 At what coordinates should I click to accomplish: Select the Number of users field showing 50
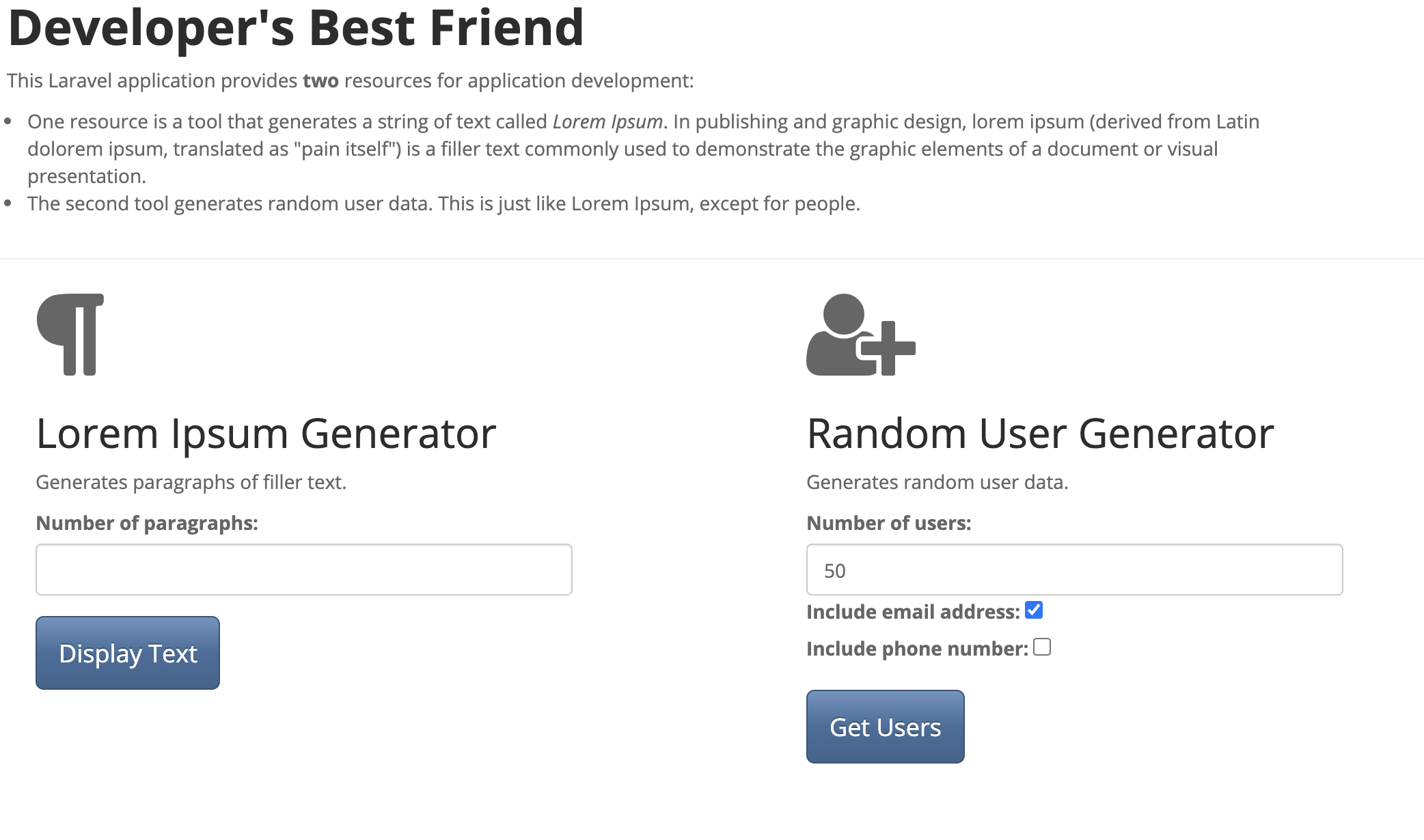pos(1075,570)
